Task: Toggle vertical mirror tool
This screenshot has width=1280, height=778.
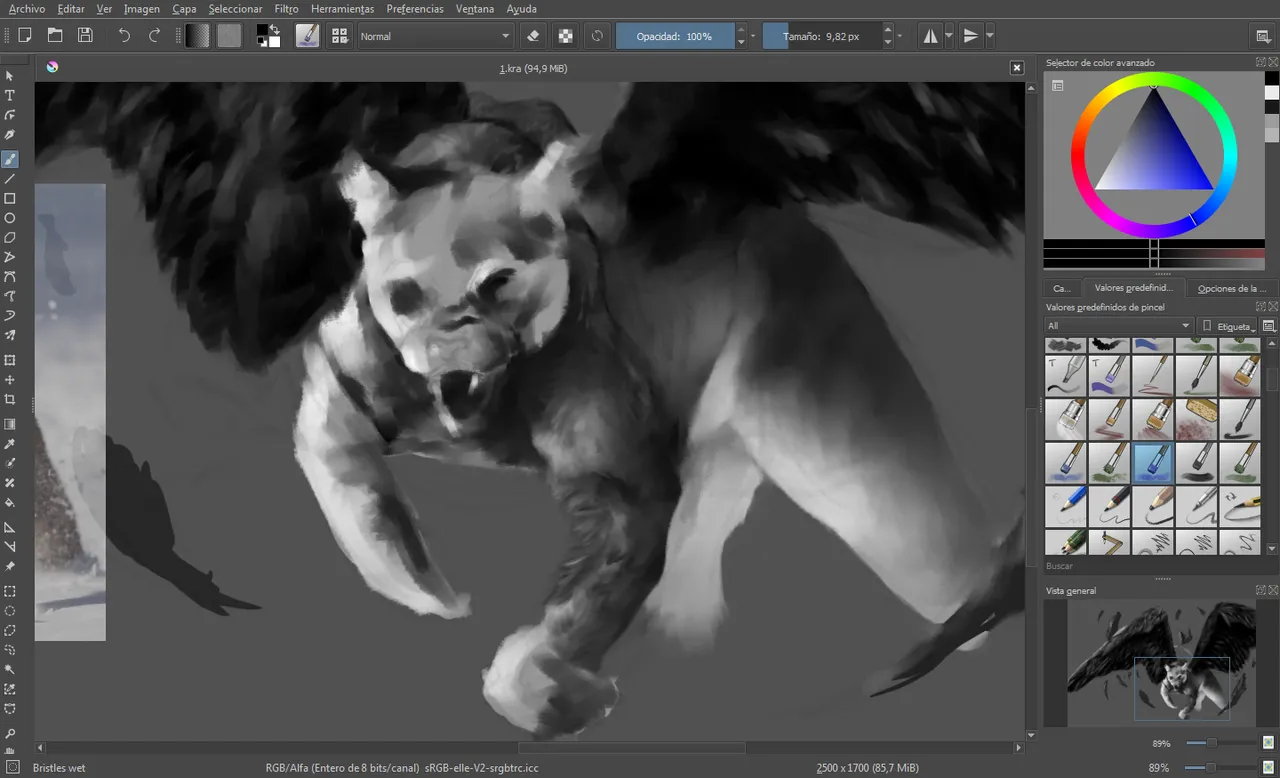Action: pyautogui.click(x=970, y=36)
